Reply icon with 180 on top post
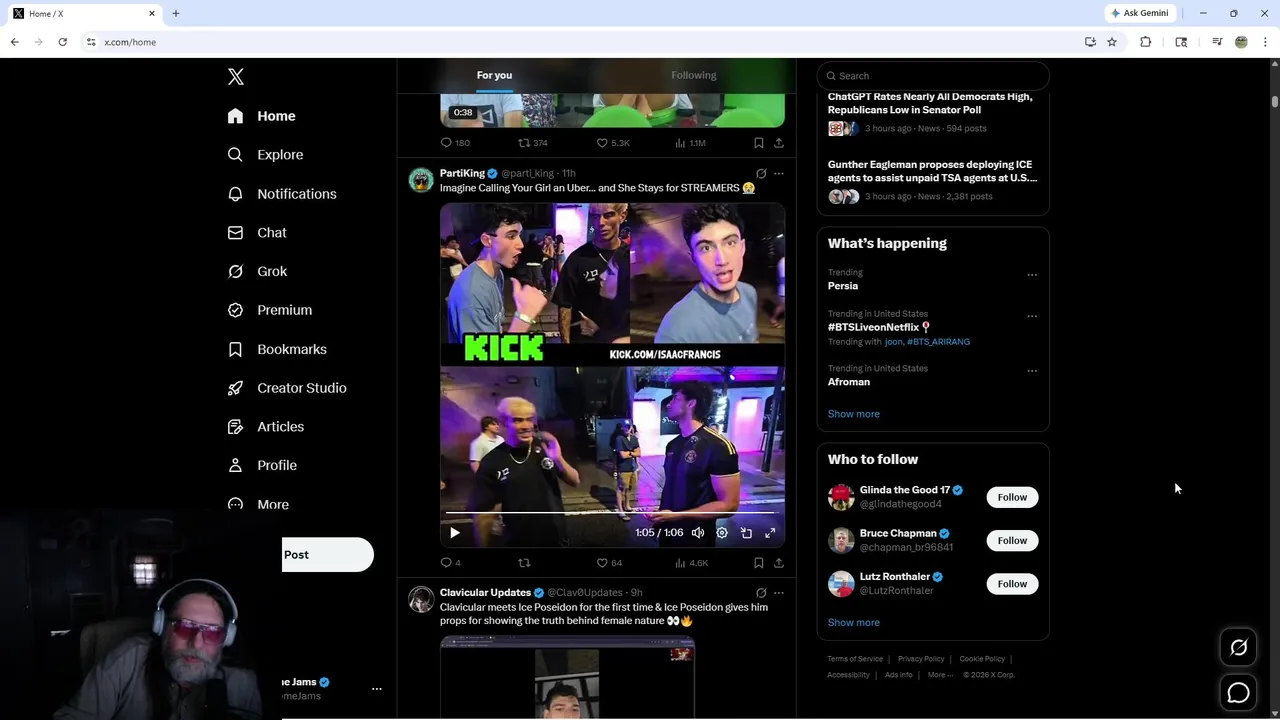The image size is (1280, 720). (x=455, y=143)
